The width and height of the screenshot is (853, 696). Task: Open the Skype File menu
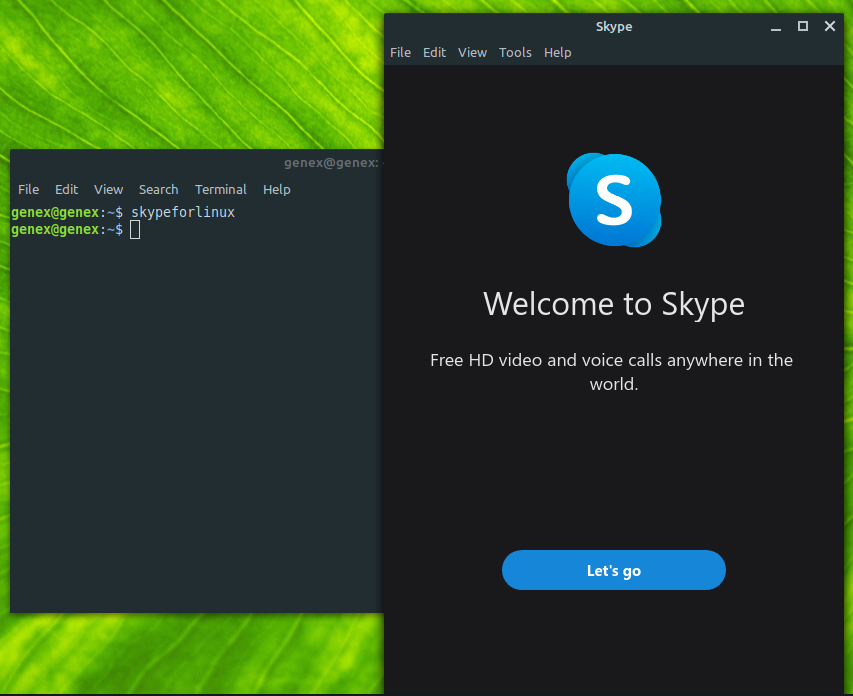[400, 53]
